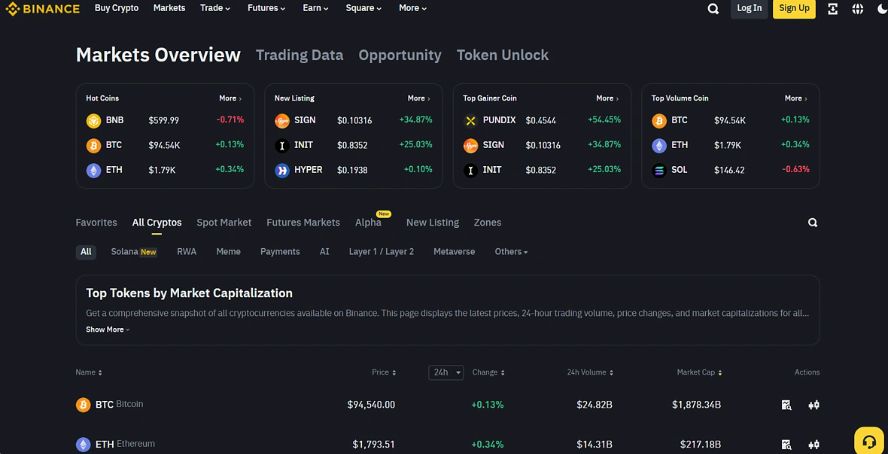The width and height of the screenshot is (888, 454).
Task: Open the Bitcoin row trade candlestick icon
Action: point(814,405)
